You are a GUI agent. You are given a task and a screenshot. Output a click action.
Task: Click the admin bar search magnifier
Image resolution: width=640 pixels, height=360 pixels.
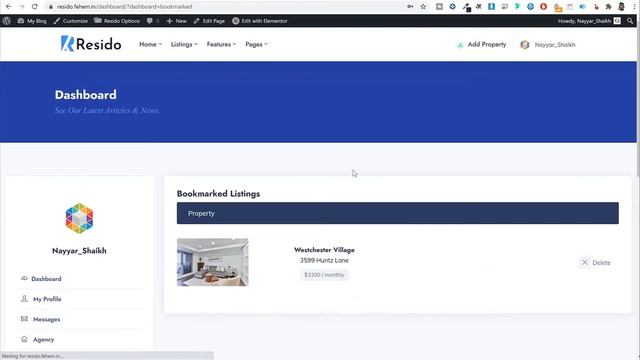pos(630,21)
